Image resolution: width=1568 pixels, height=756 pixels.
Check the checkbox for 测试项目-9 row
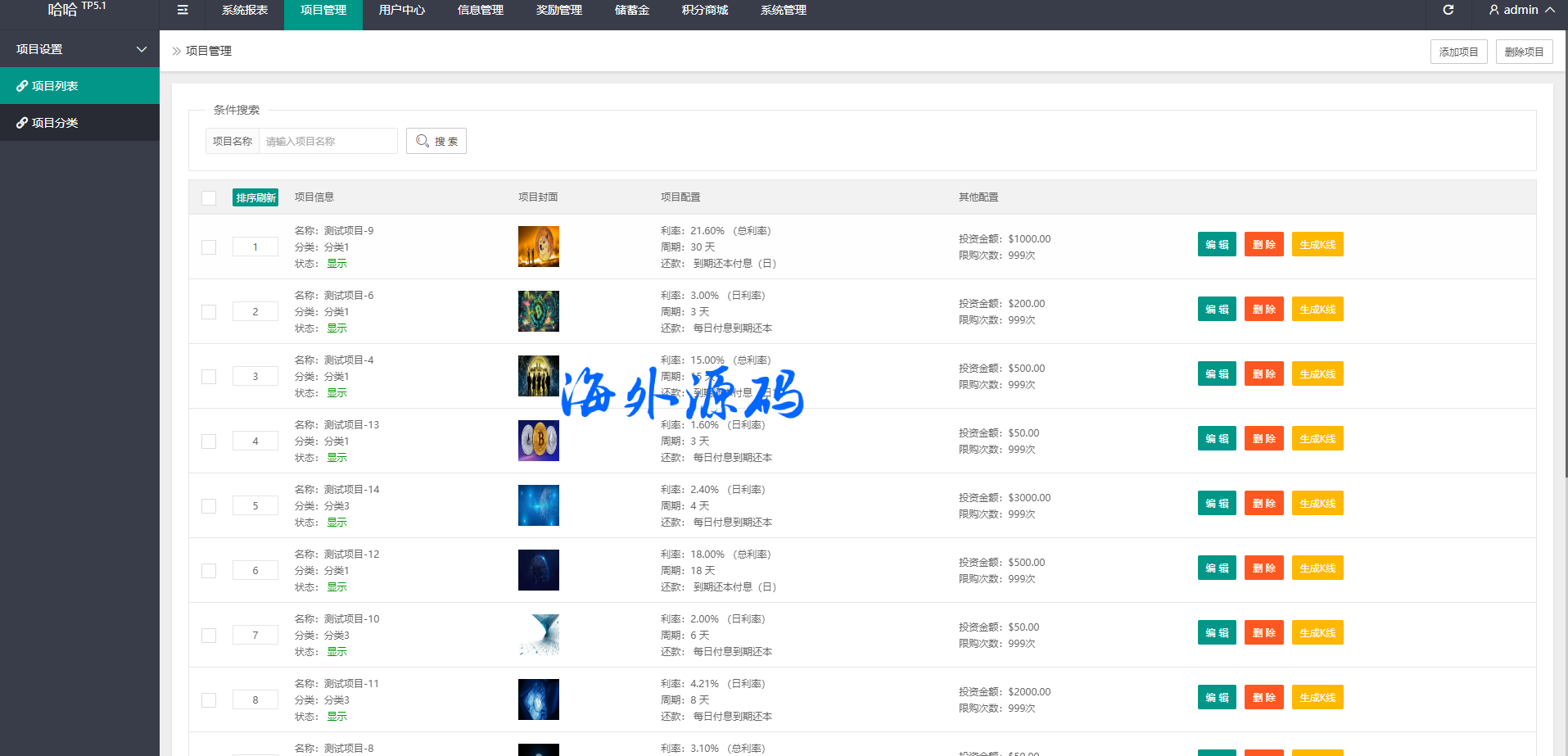pos(209,247)
